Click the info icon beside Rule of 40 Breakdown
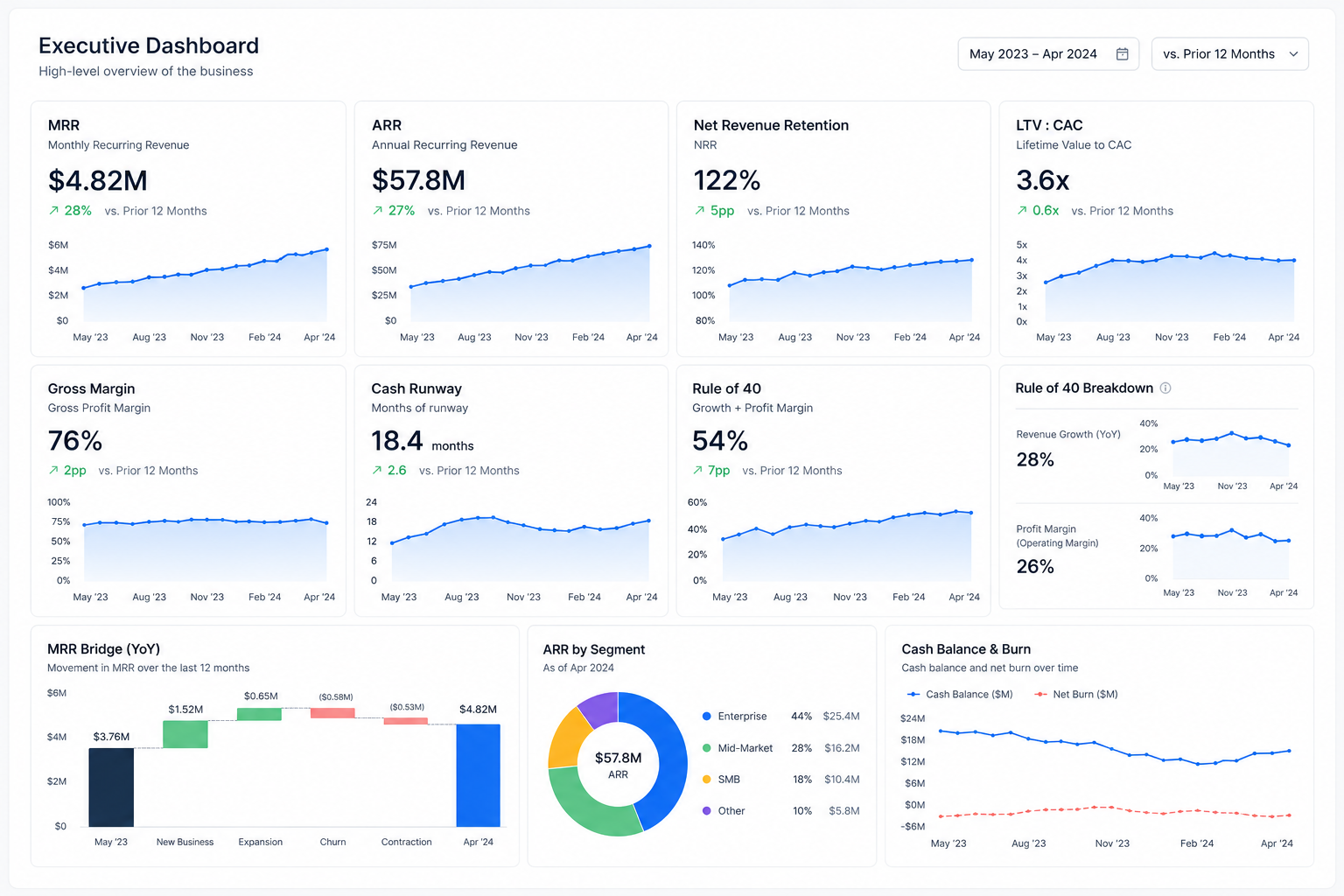Image resolution: width=1344 pixels, height=896 pixels. 1165,388
